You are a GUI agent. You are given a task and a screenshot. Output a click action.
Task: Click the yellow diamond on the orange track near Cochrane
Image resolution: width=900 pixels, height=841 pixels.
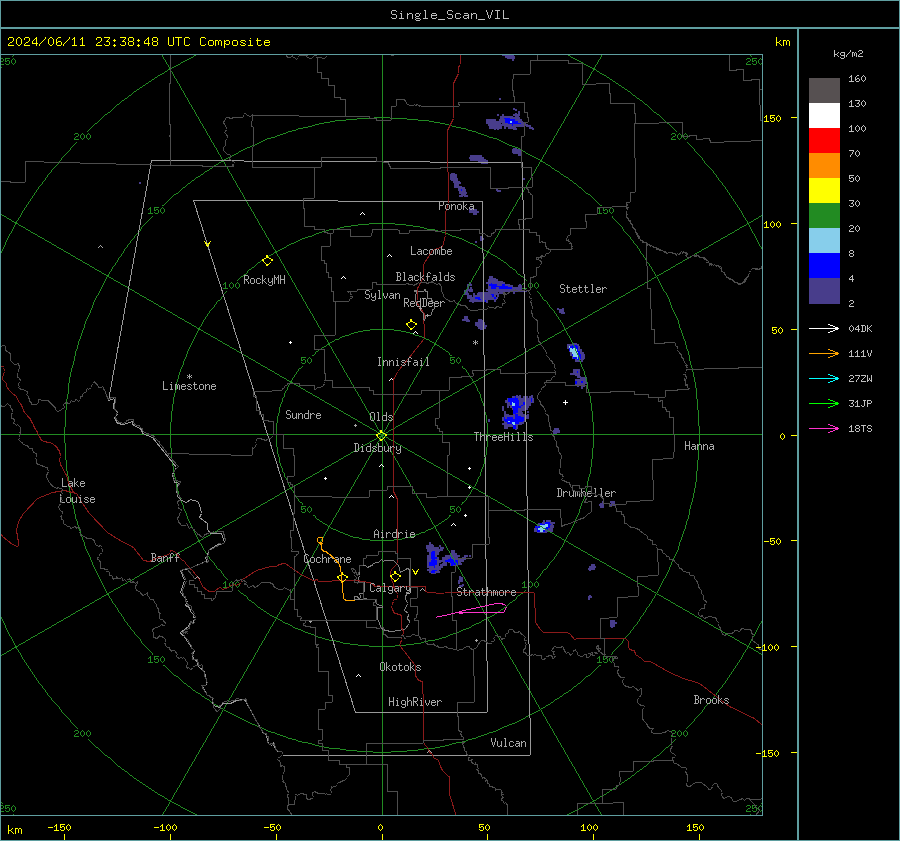tap(342, 577)
